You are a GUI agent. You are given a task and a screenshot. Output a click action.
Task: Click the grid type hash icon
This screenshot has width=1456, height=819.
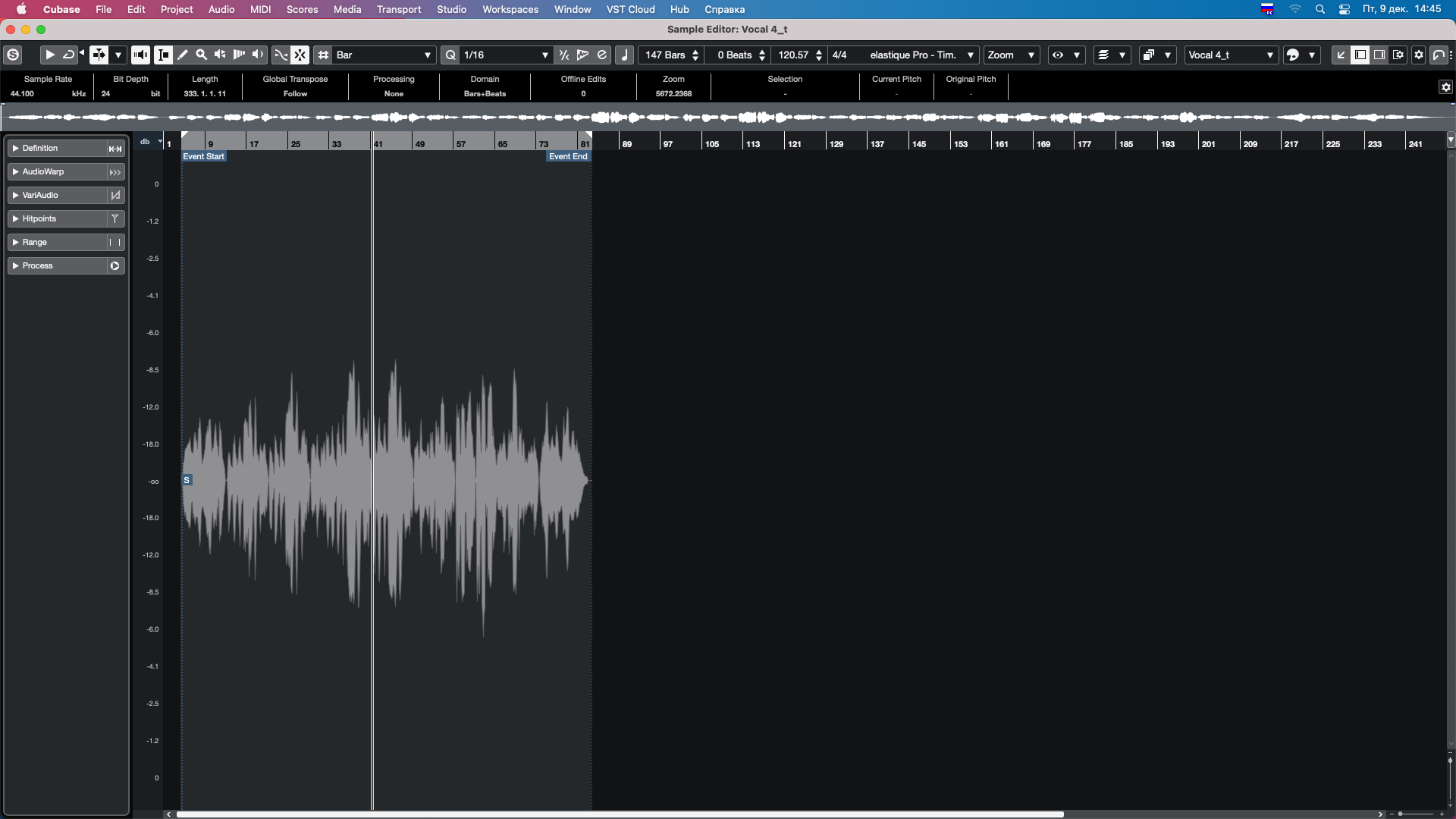[x=324, y=55]
